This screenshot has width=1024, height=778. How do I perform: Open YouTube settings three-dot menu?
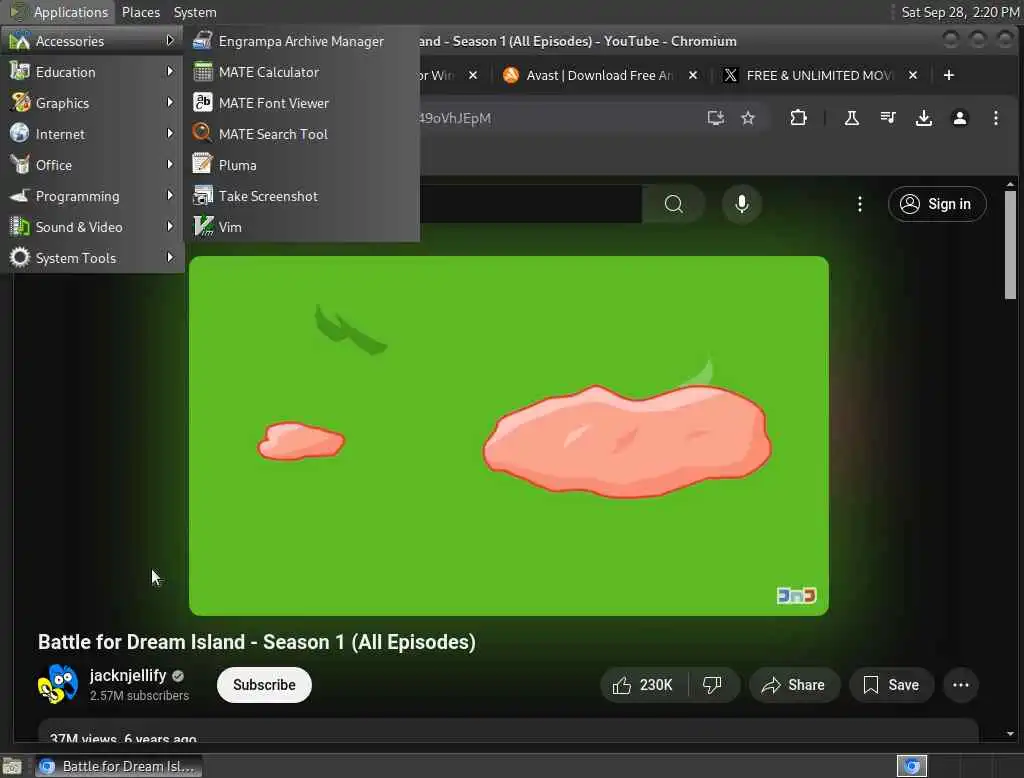(x=859, y=204)
